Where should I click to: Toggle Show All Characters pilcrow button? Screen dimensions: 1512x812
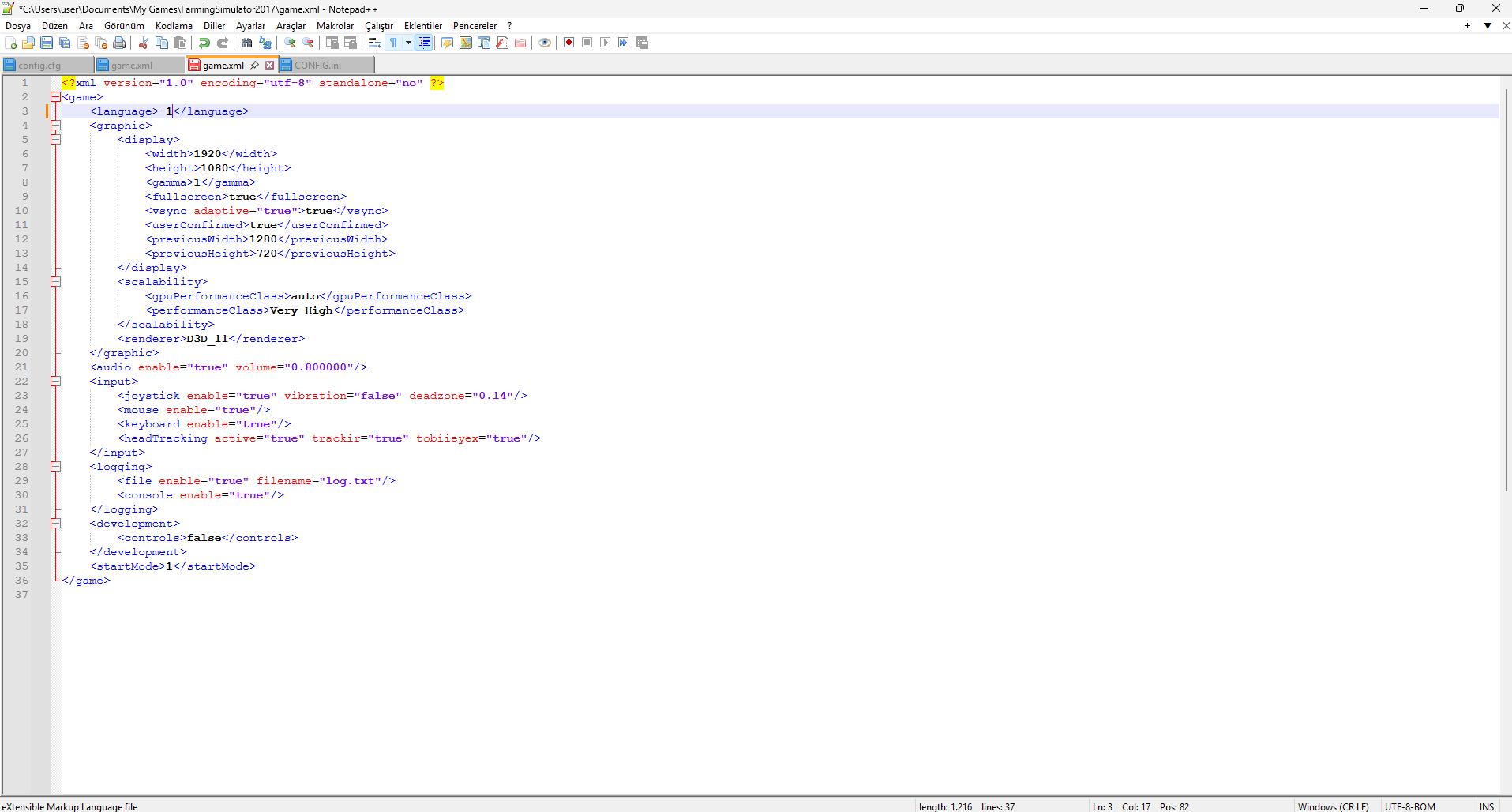tap(393, 43)
